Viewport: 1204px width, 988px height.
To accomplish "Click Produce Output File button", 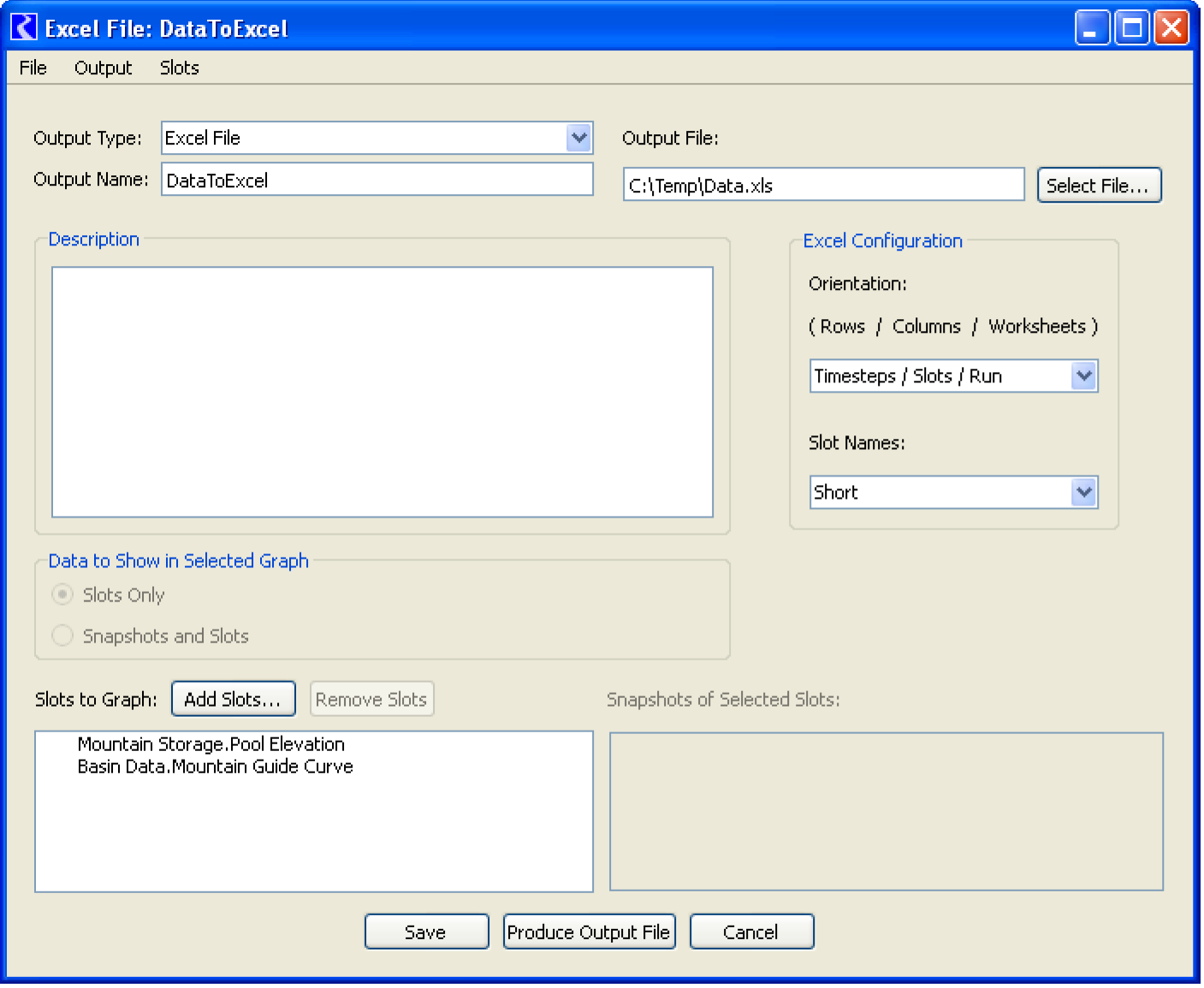I will click(x=589, y=932).
